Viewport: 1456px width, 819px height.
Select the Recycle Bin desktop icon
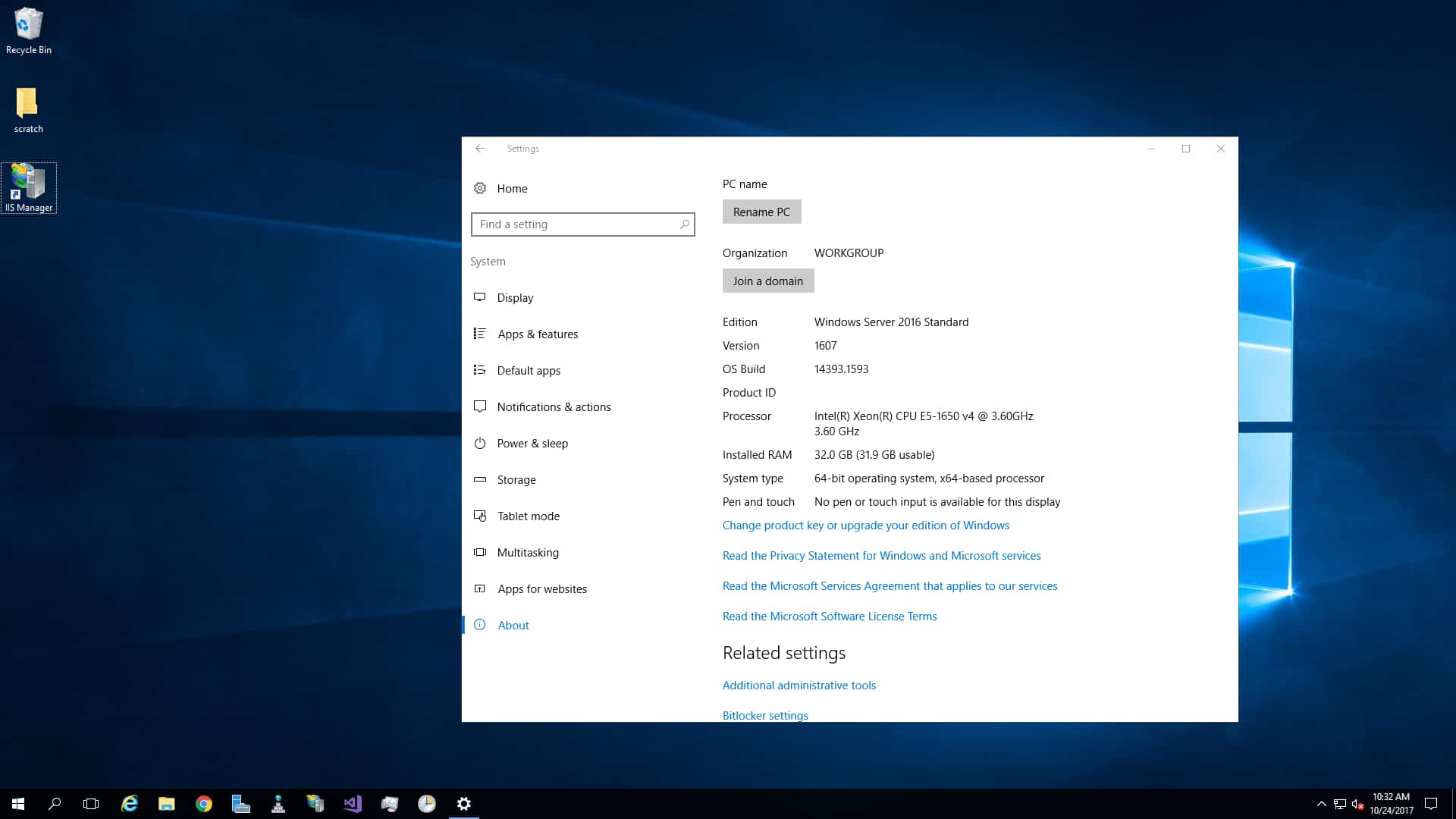click(29, 31)
